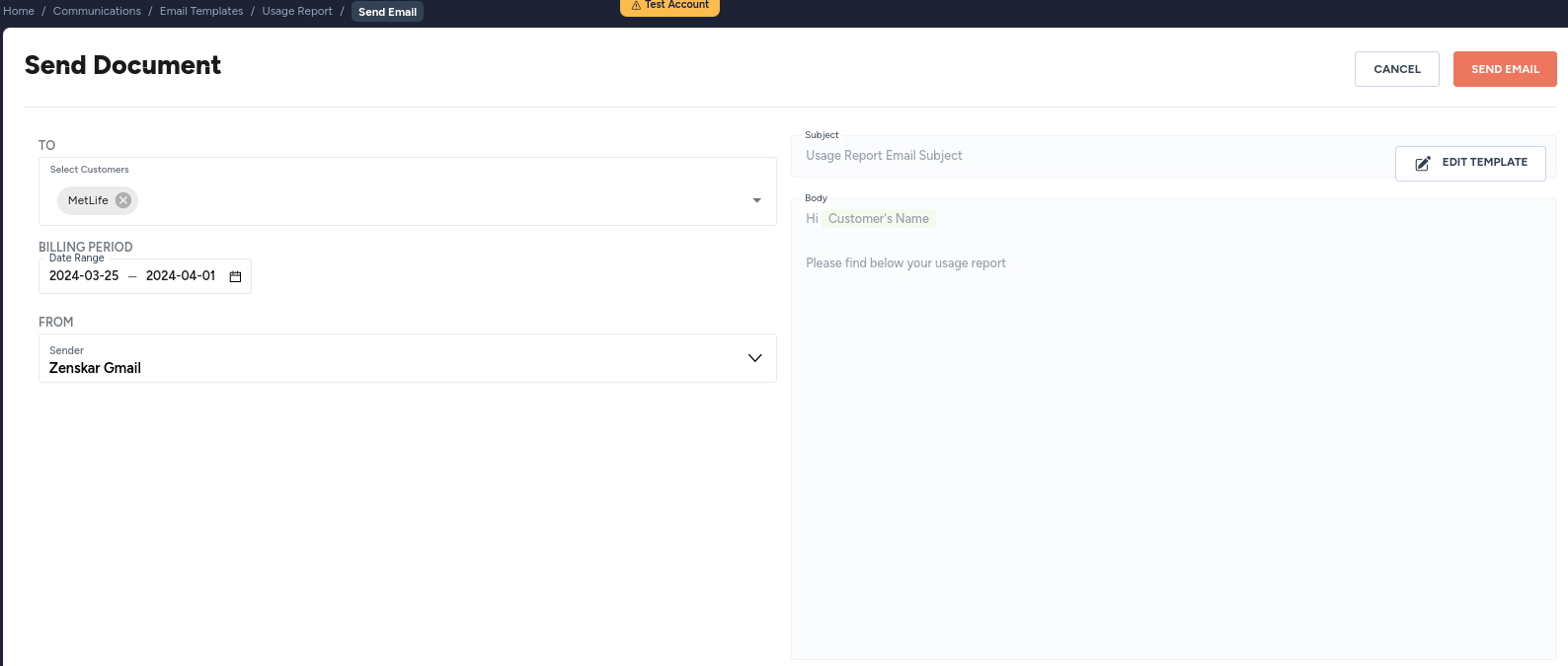Screen dimensions: 1568x666
Task: Click the Customer's Name placeholder tag
Action: click(879, 219)
